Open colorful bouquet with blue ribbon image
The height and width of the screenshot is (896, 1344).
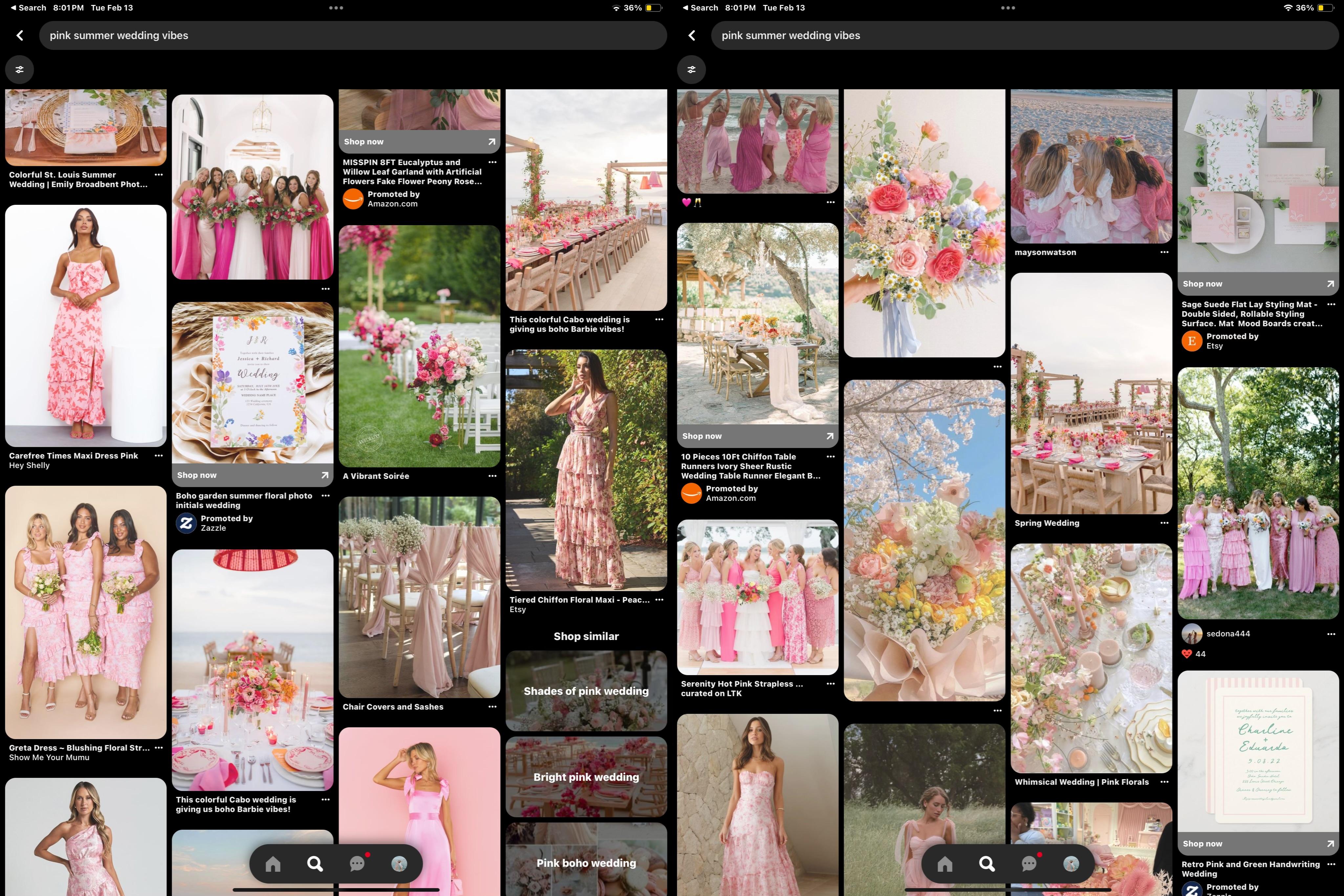coord(924,223)
